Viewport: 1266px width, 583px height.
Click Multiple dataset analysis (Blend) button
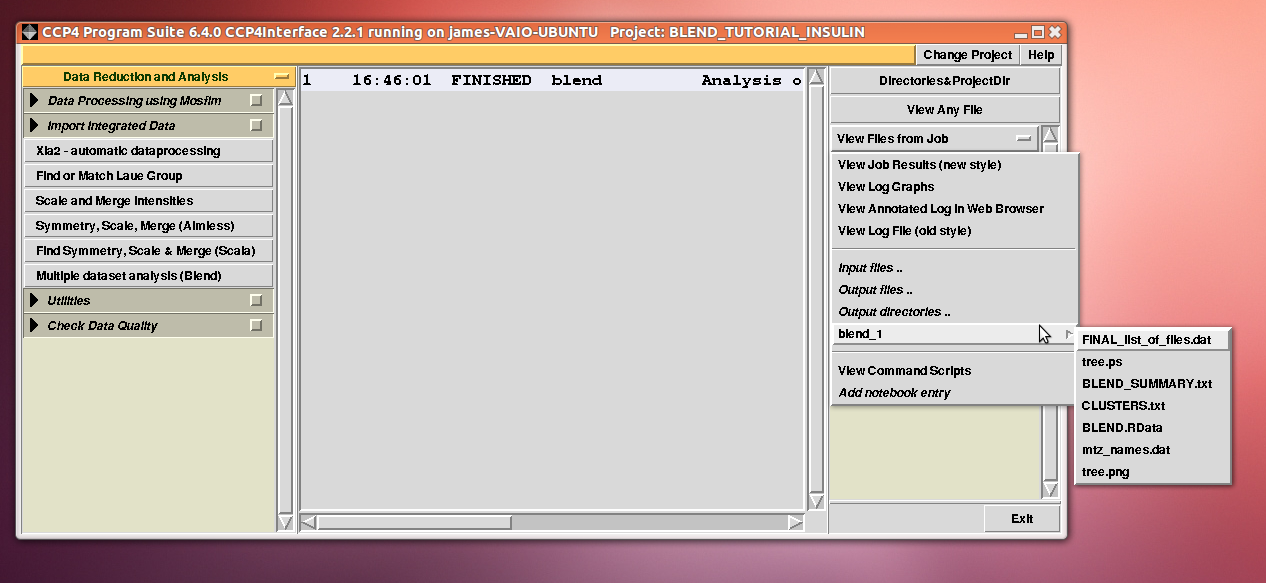[x=148, y=276]
